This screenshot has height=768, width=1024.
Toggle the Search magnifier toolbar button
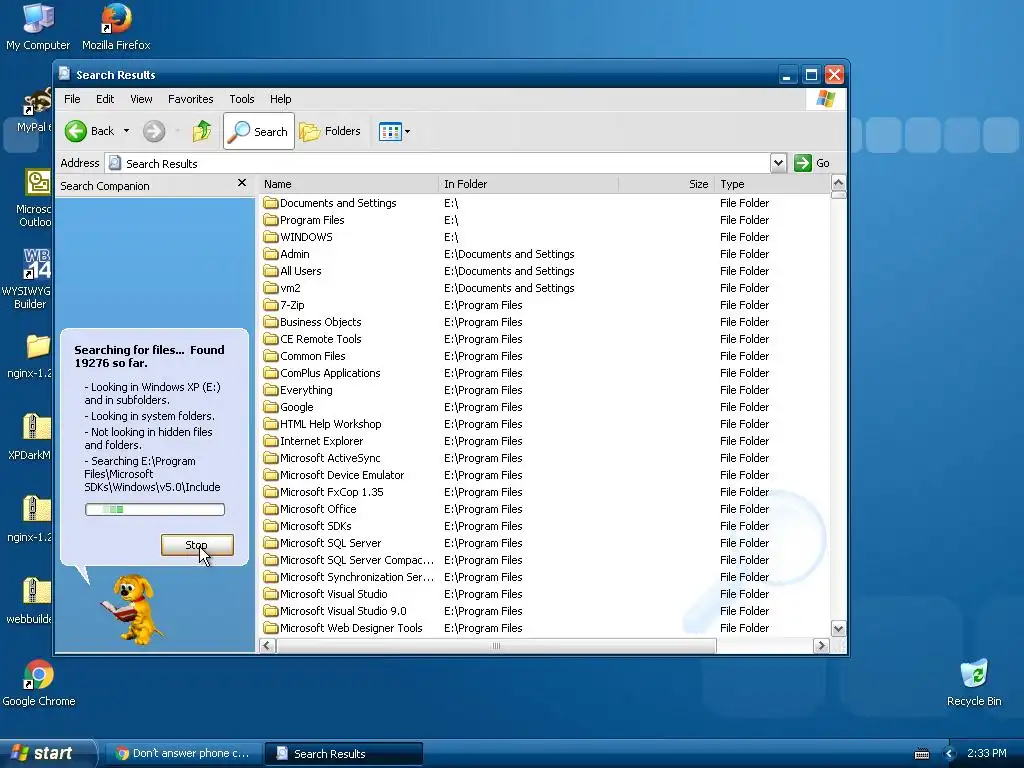point(259,131)
